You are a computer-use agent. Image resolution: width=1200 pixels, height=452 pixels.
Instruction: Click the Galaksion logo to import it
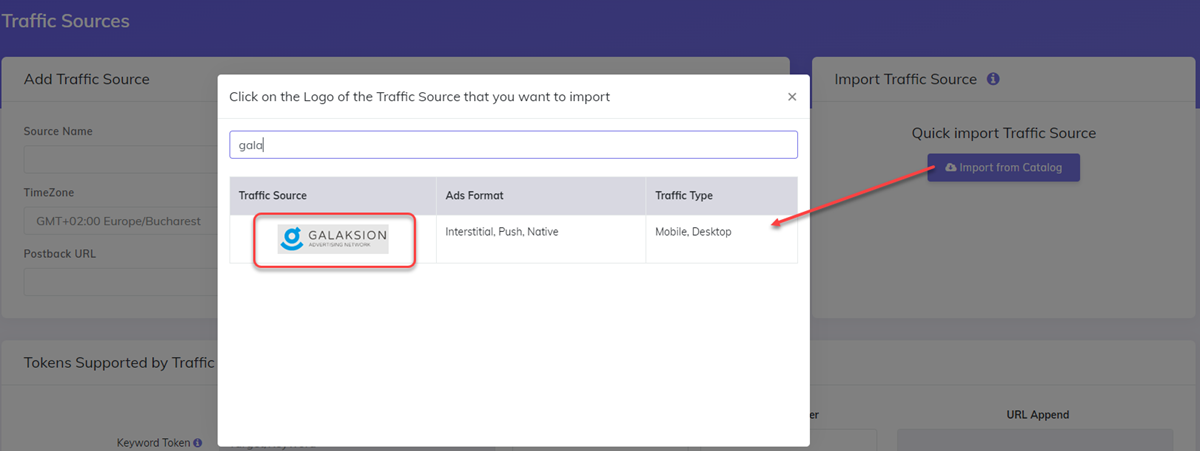click(x=333, y=239)
